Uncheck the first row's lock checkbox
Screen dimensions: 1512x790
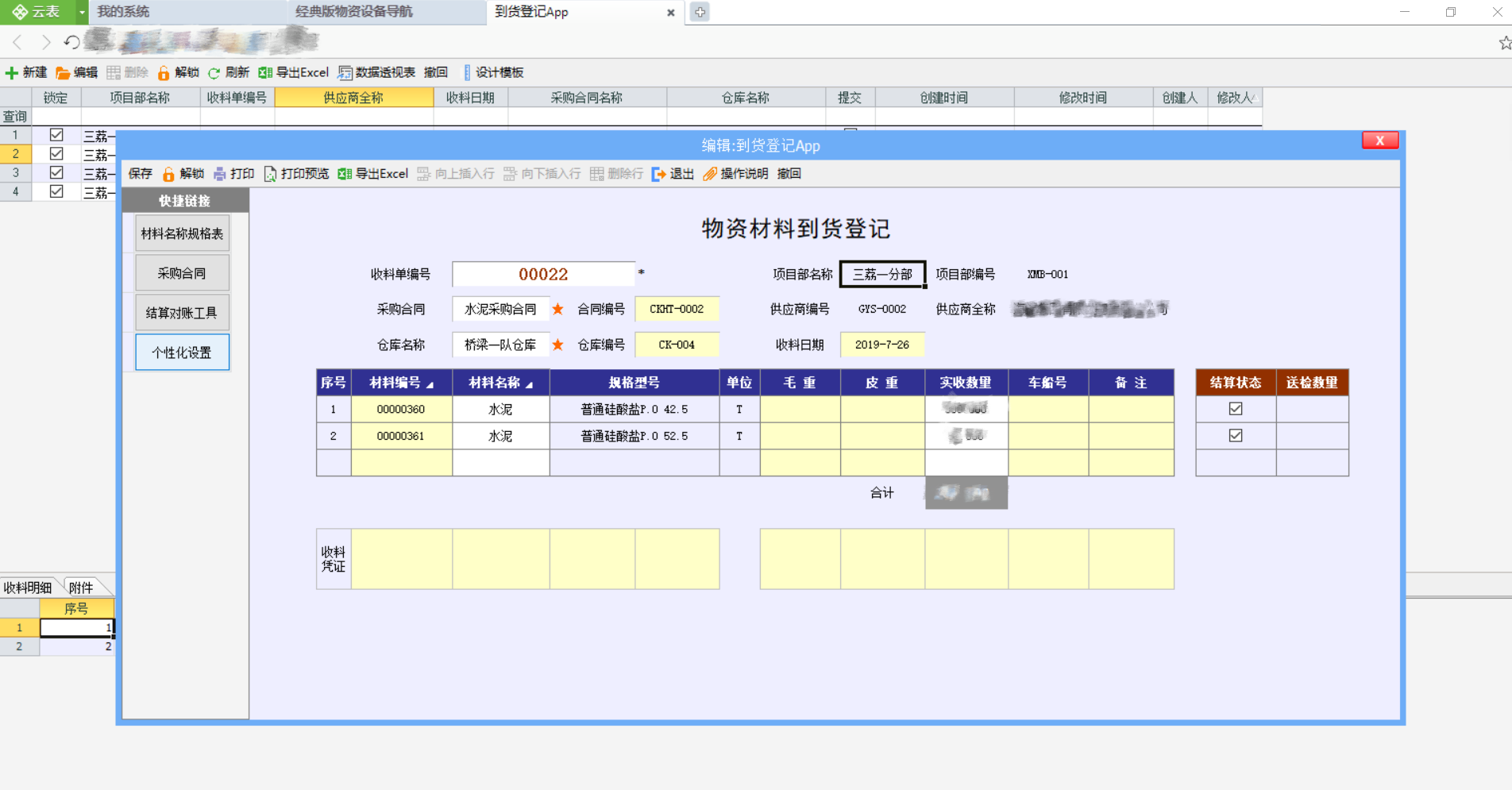tap(56, 135)
